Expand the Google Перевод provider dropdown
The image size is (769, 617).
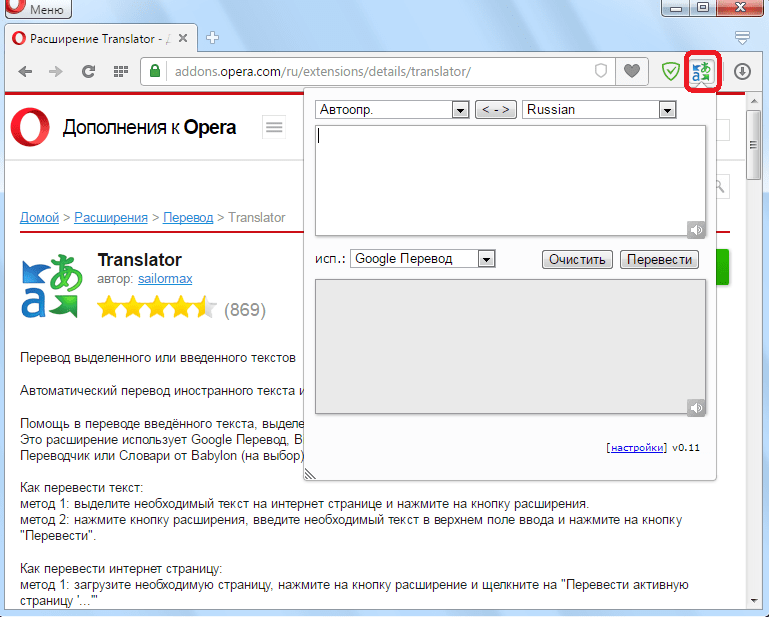423,259
